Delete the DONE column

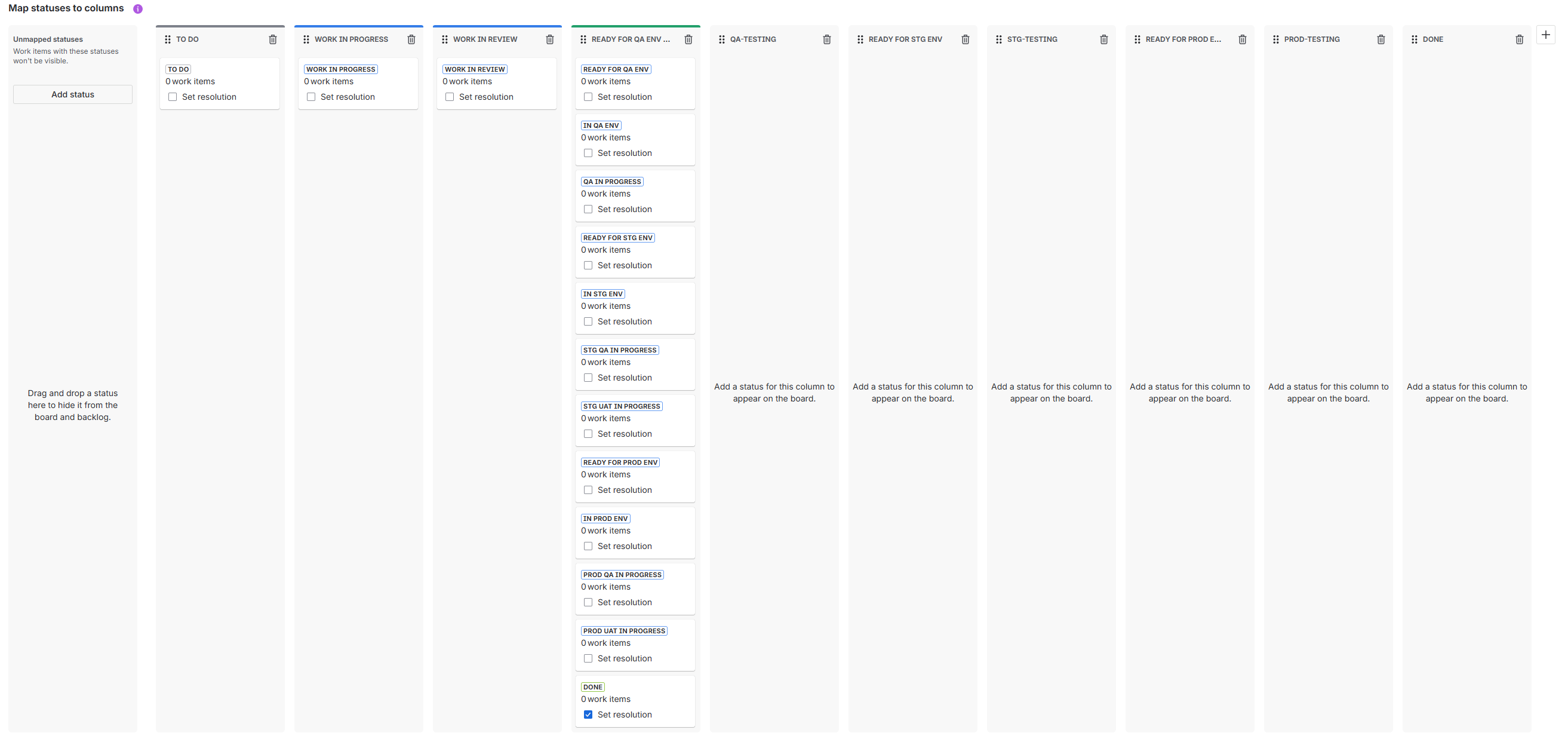[x=1519, y=39]
